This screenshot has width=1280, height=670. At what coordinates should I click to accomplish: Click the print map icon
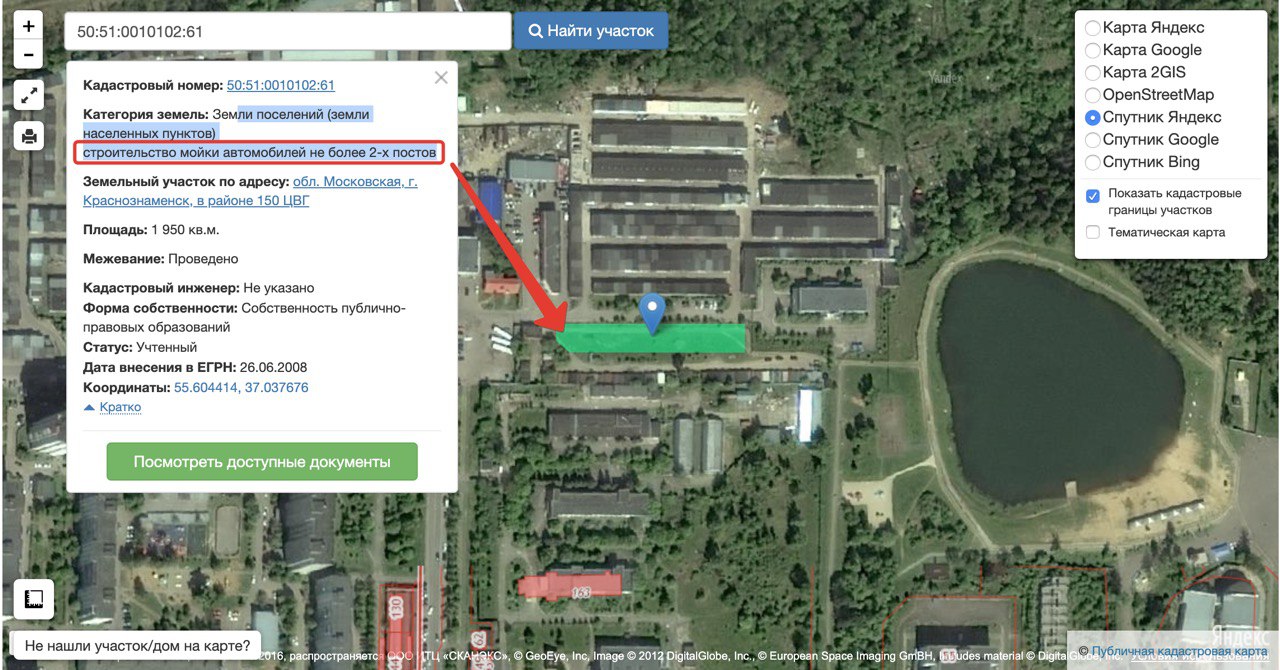point(29,135)
